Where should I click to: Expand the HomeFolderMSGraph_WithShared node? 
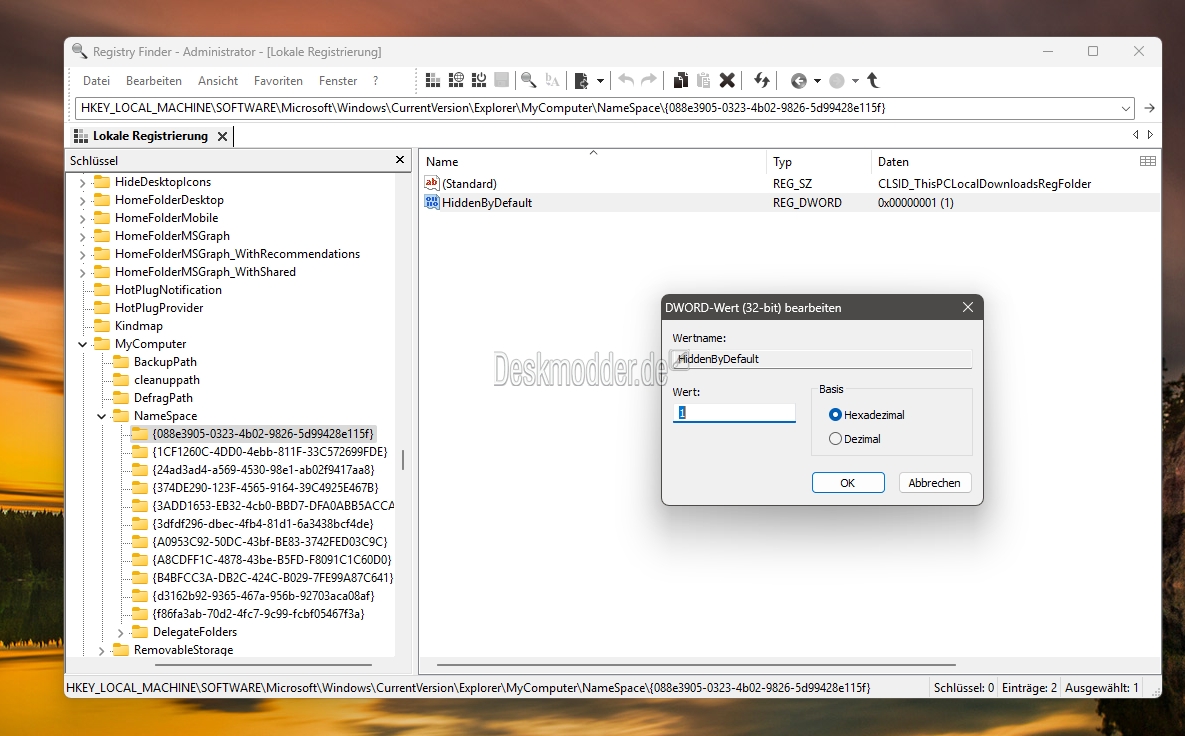tap(82, 272)
